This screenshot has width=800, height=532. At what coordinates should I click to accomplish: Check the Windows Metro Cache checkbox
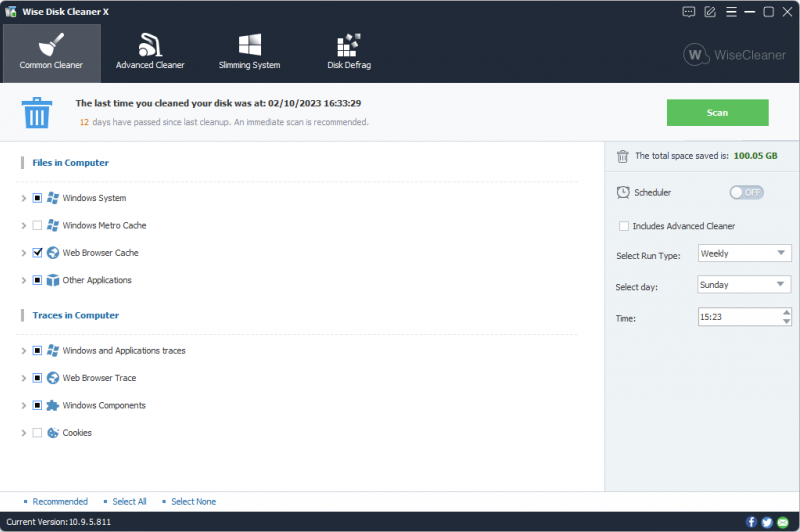[x=37, y=225]
